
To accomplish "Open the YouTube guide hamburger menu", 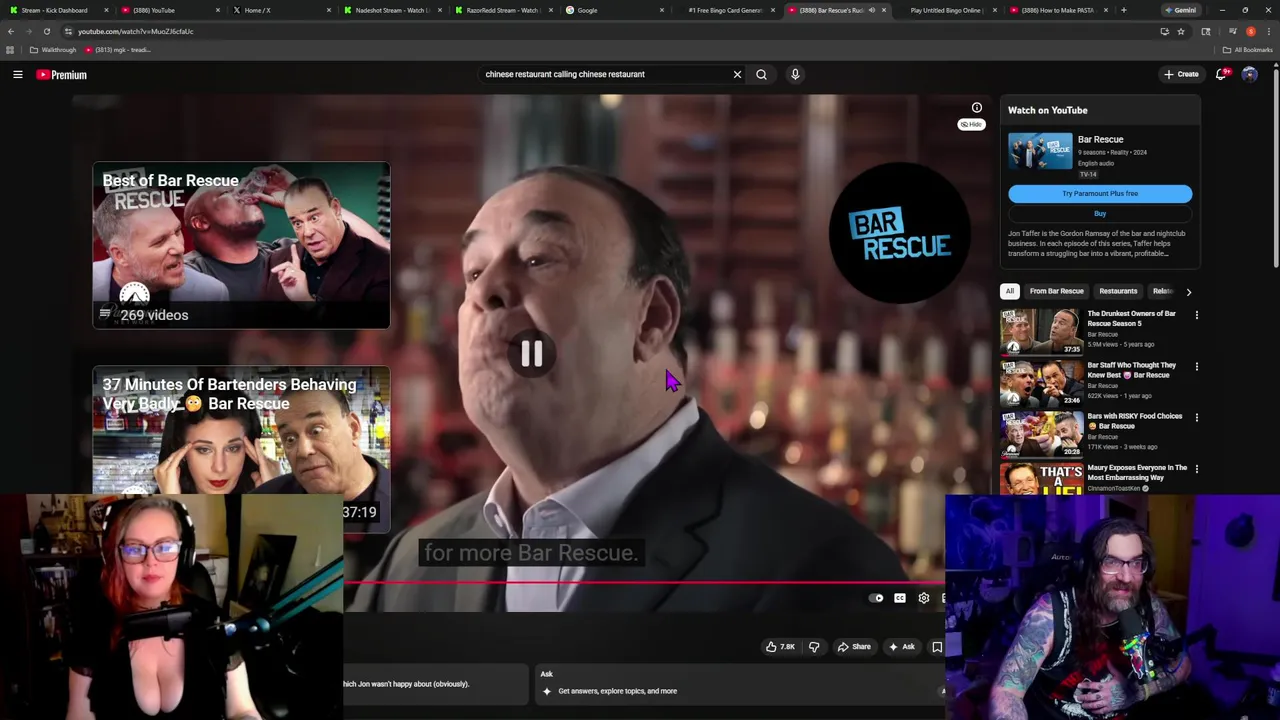I will [x=18, y=74].
